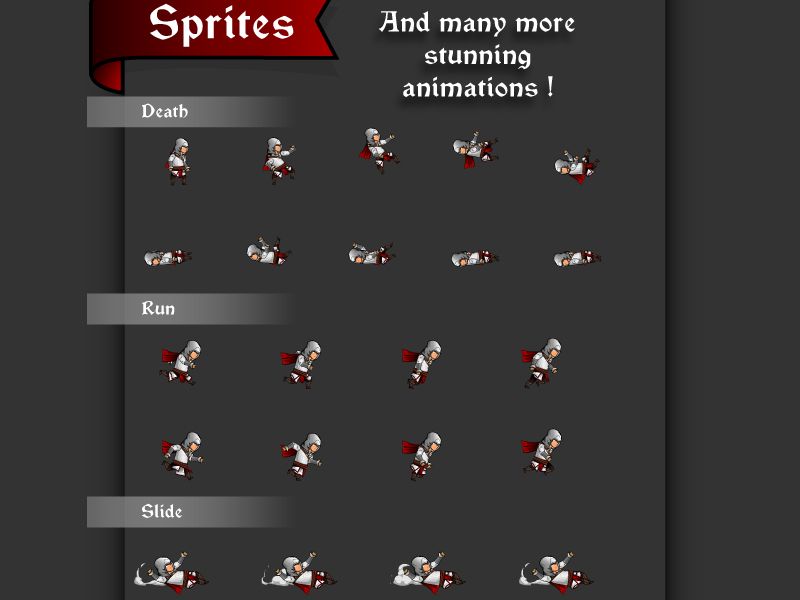
Task: Click the third Run sprite in bottom row
Action: pyautogui.click(x=421, y=456)
